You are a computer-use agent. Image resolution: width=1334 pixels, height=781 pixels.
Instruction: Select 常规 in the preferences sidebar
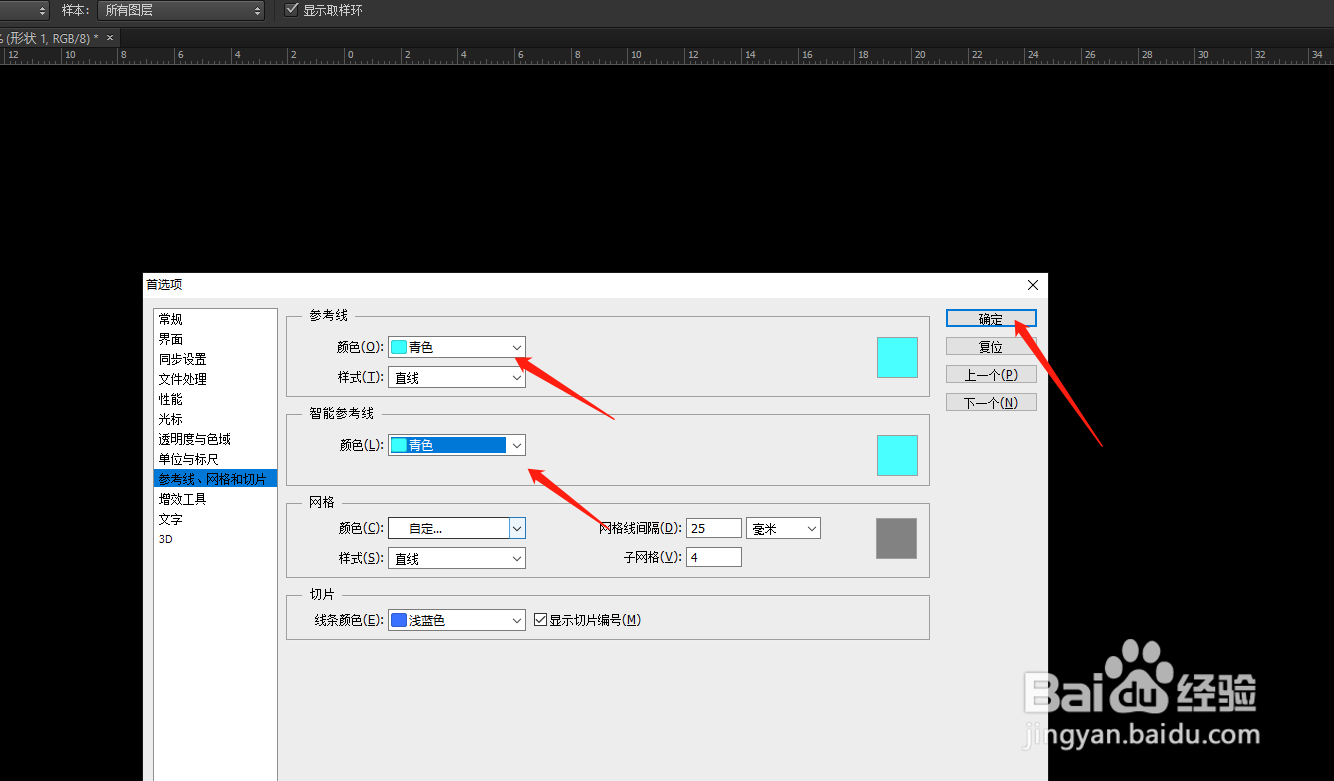click(170, 318)
